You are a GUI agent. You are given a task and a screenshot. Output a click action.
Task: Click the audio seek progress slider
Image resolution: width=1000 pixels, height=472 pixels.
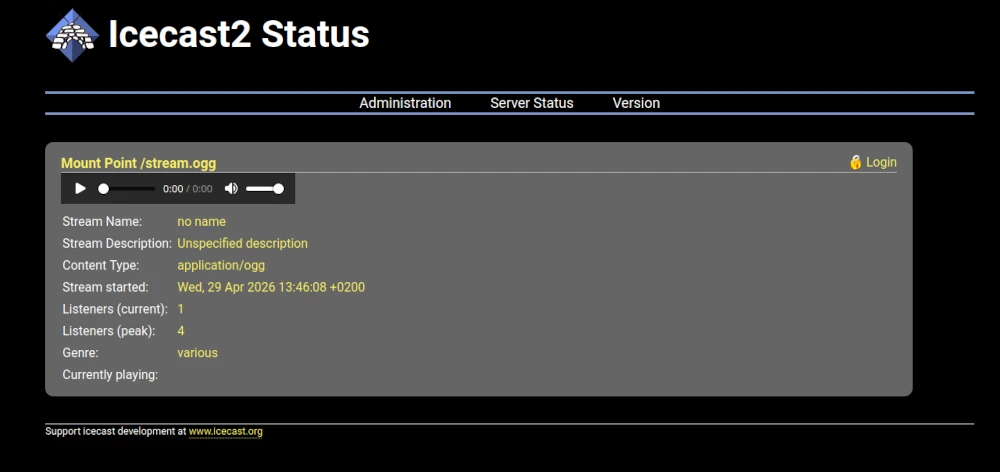127,189
